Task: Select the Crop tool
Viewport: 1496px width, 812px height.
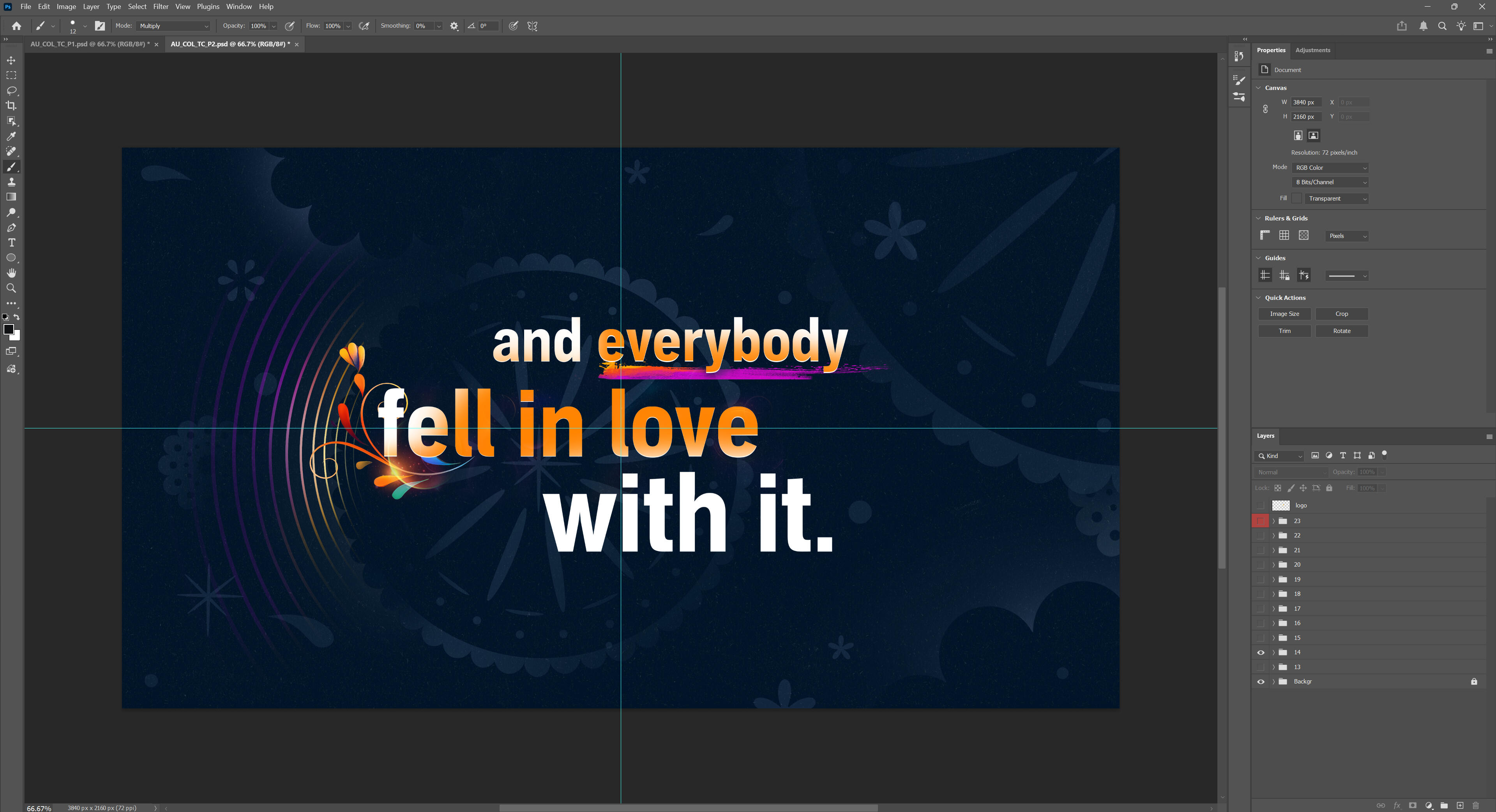Action: pyautogui.click(x=11, y=106)
